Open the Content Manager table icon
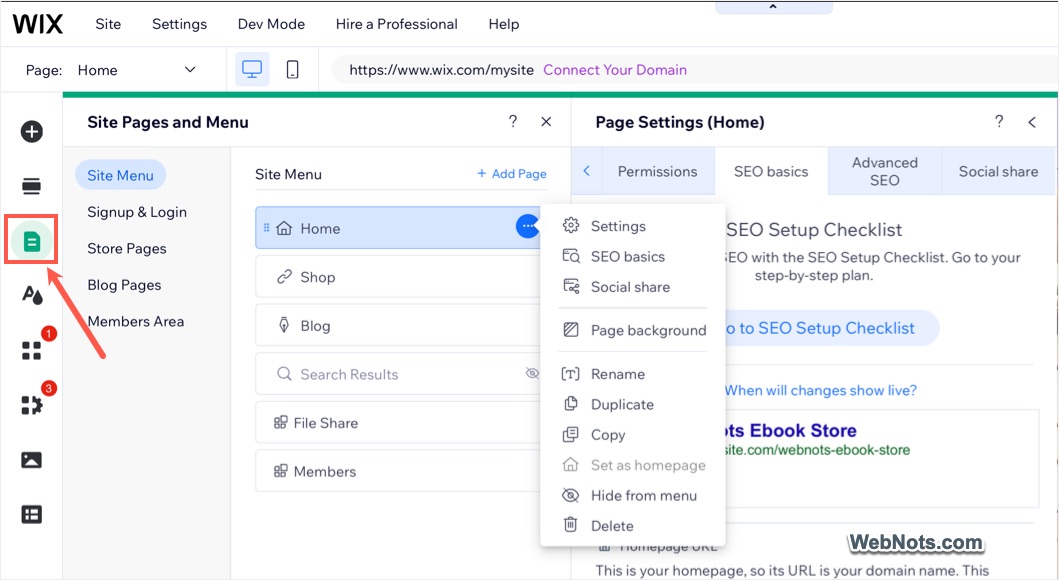 click(32, 515)
